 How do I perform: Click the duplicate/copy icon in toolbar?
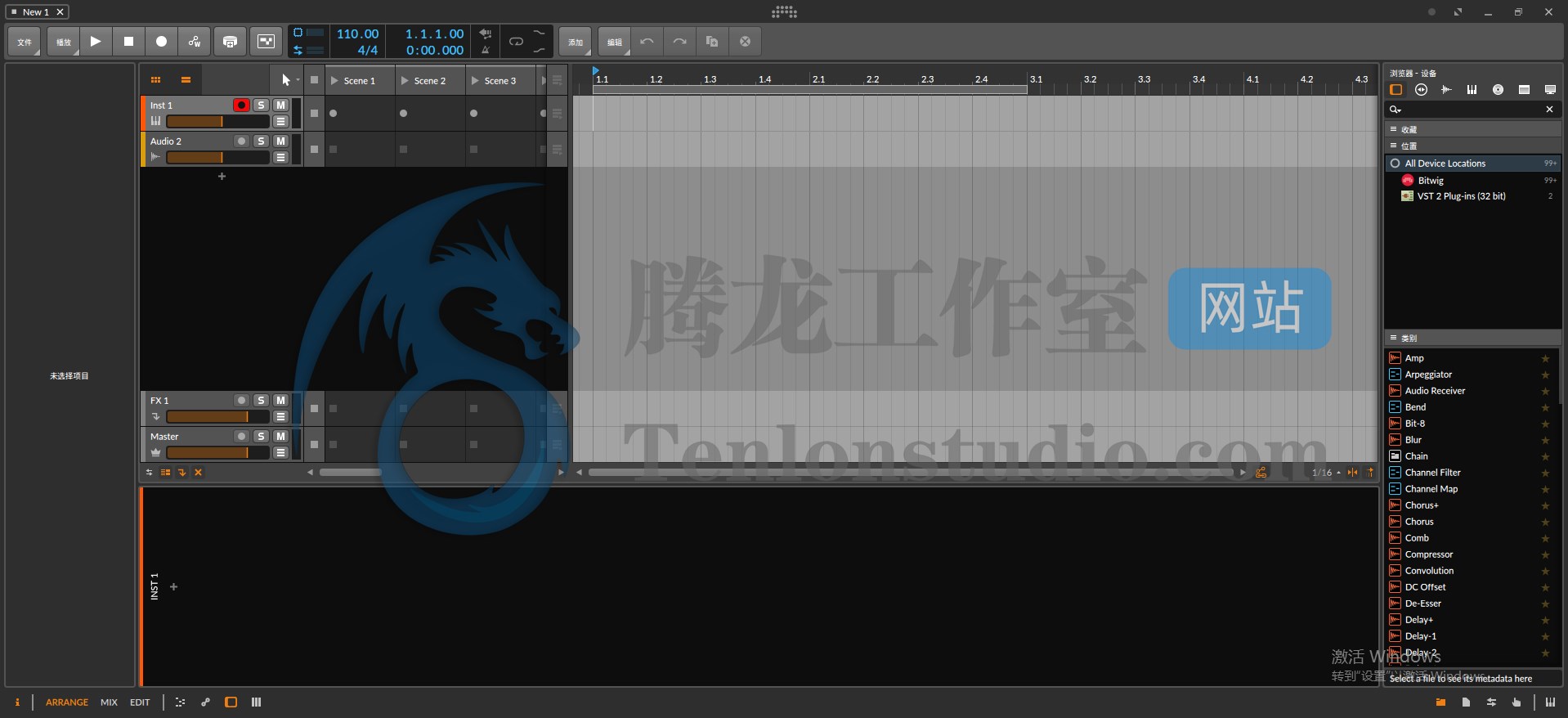pyautogui.click(x=712, y=42)
